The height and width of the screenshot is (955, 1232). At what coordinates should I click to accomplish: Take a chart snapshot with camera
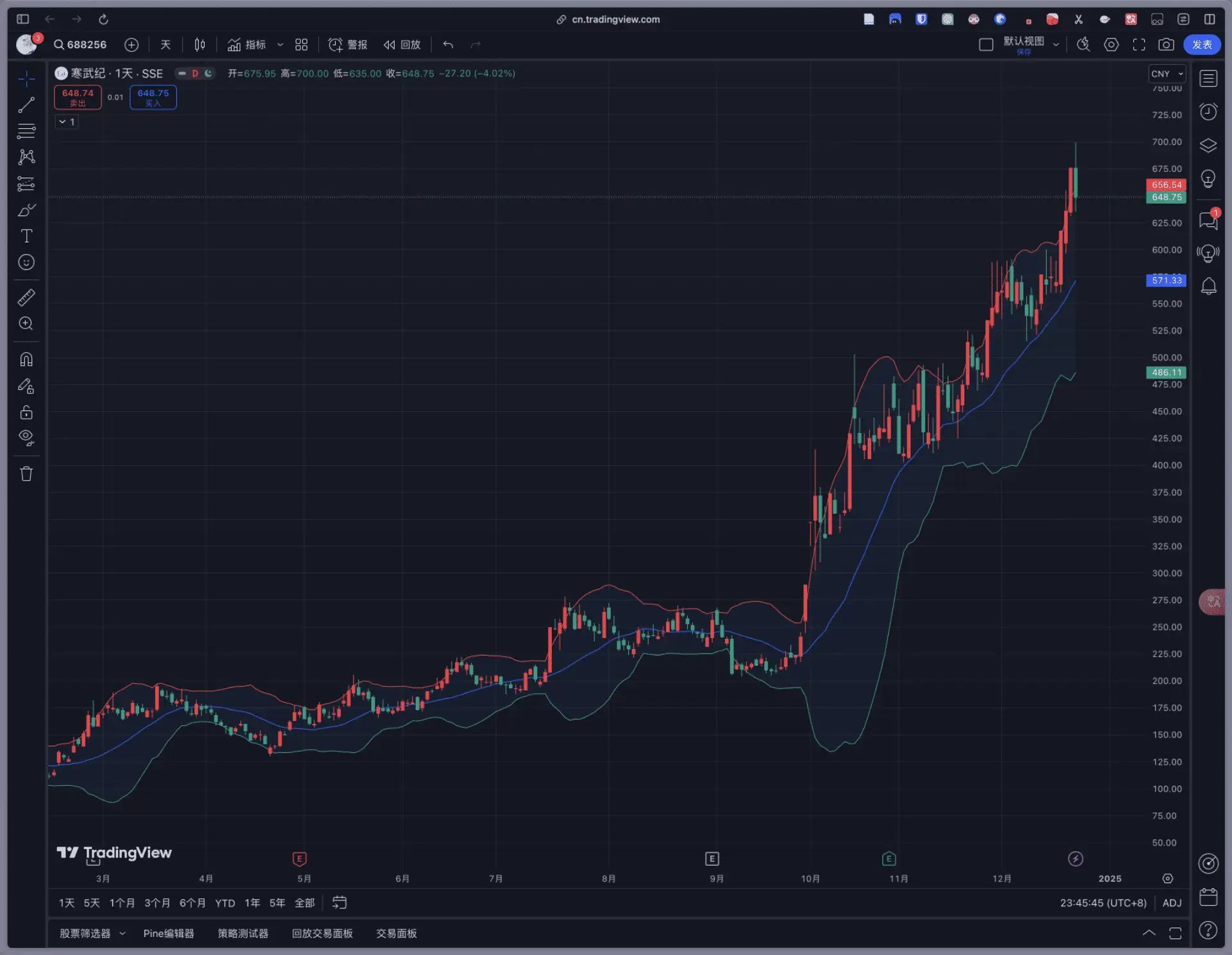(1166, 45)
